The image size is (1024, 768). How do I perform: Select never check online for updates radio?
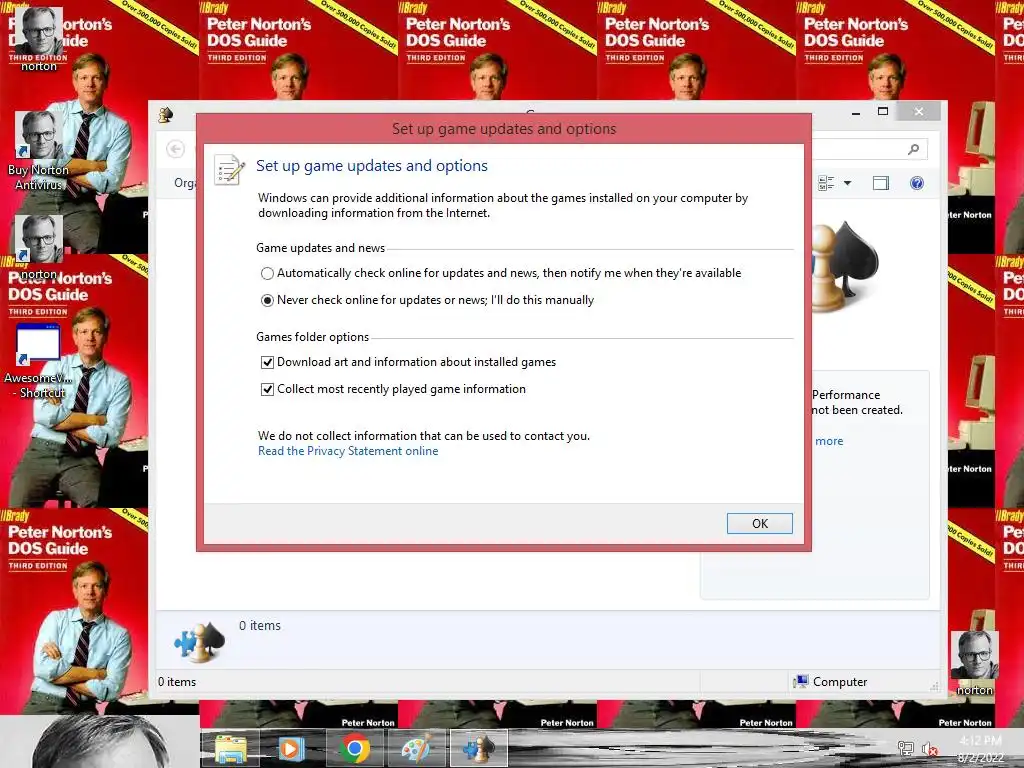tap(267, 300)
